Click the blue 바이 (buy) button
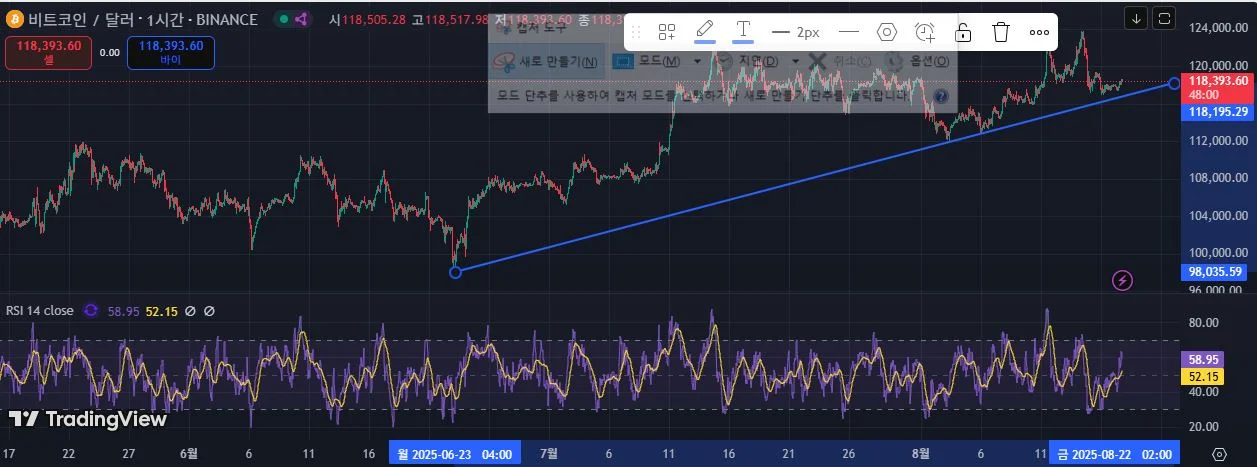1257x467 pixels. point(171,52)
